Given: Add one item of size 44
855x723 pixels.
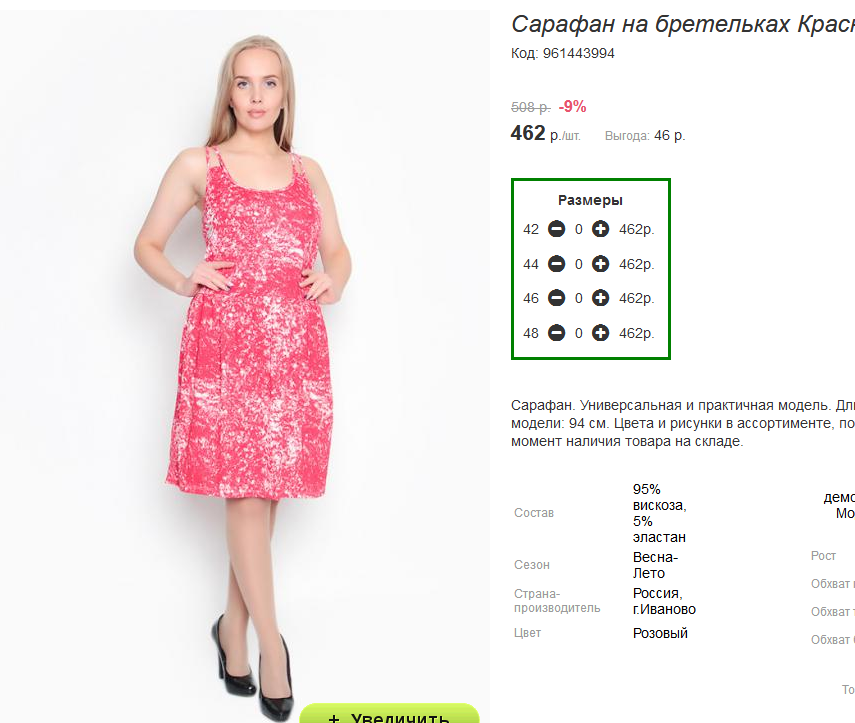Looking at the screenshot, I should click(x=600, y=264).
